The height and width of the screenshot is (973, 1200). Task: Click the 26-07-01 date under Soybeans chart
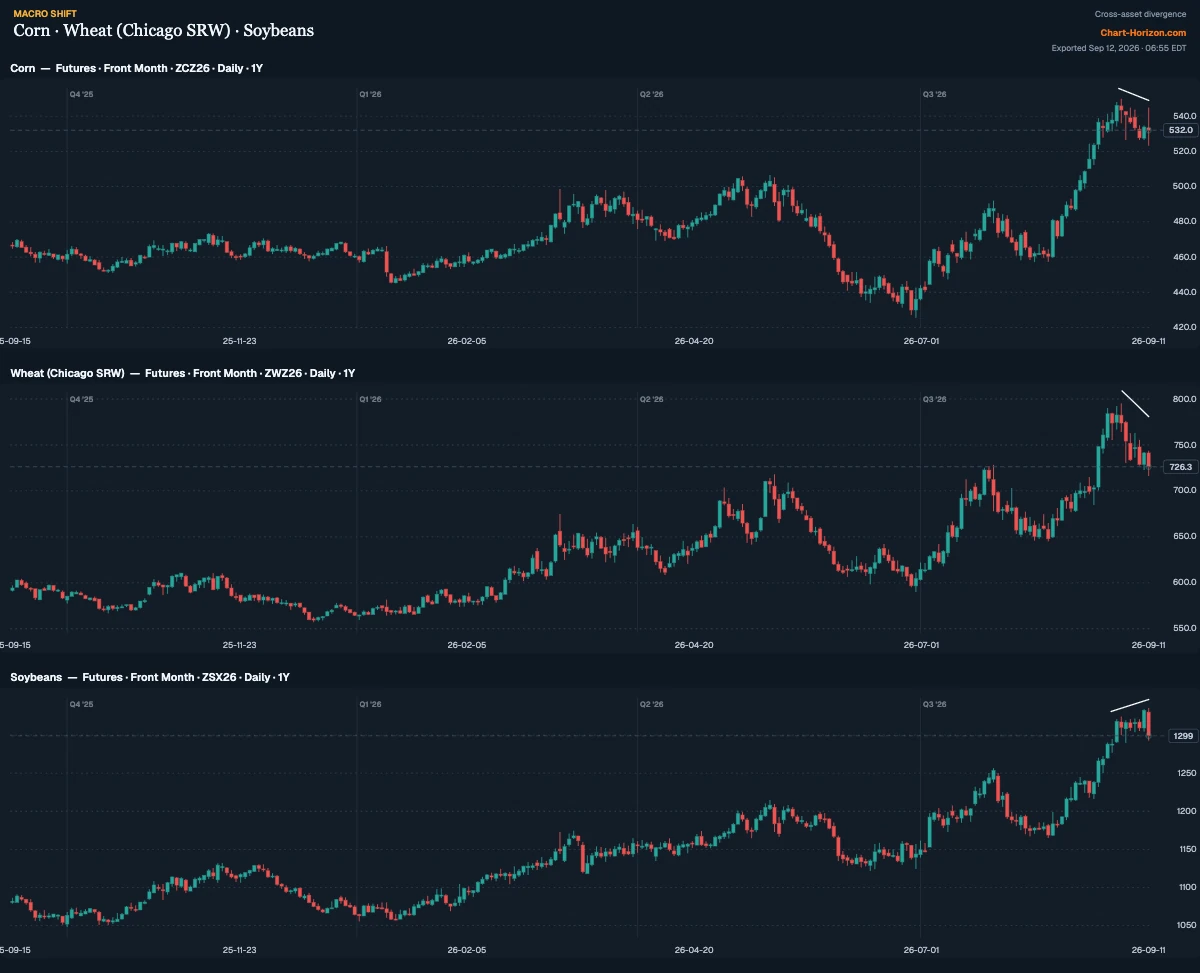pyautogui.click(x=921, y=950)
